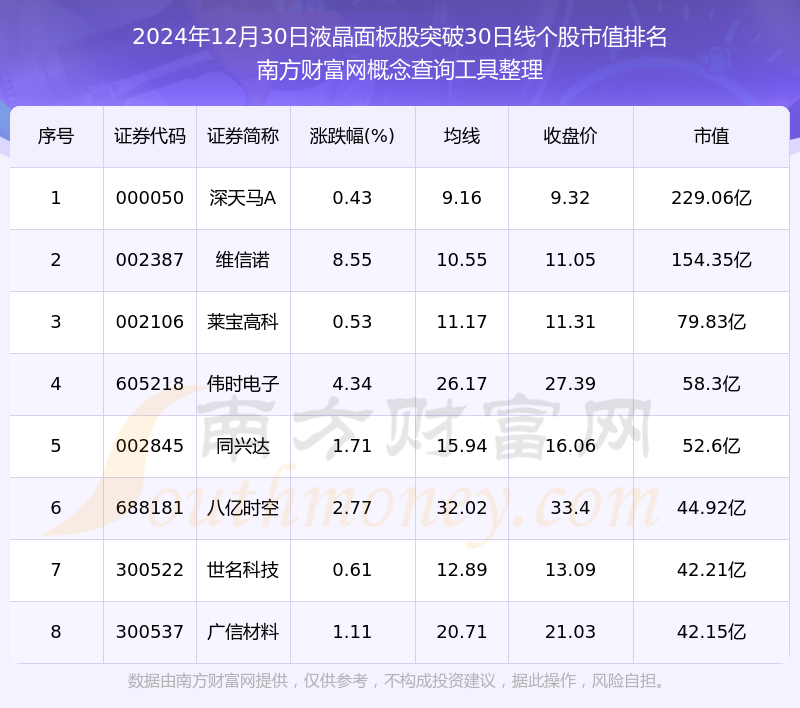This screenshot has width=800, height=708.
Task: Click market value 229.06亿
Action: [x=711, y=198]
